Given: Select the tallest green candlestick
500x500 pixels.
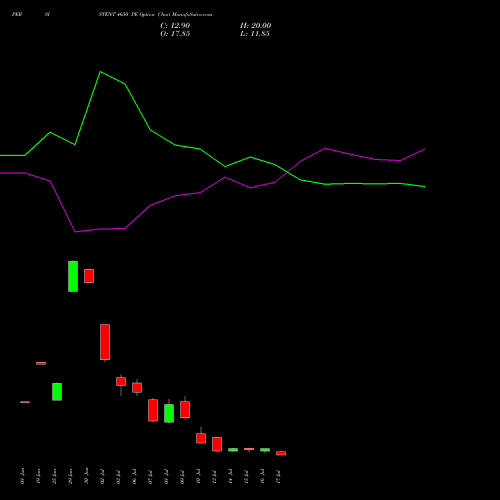Looking at the screenshot, I should click(73, 276).
